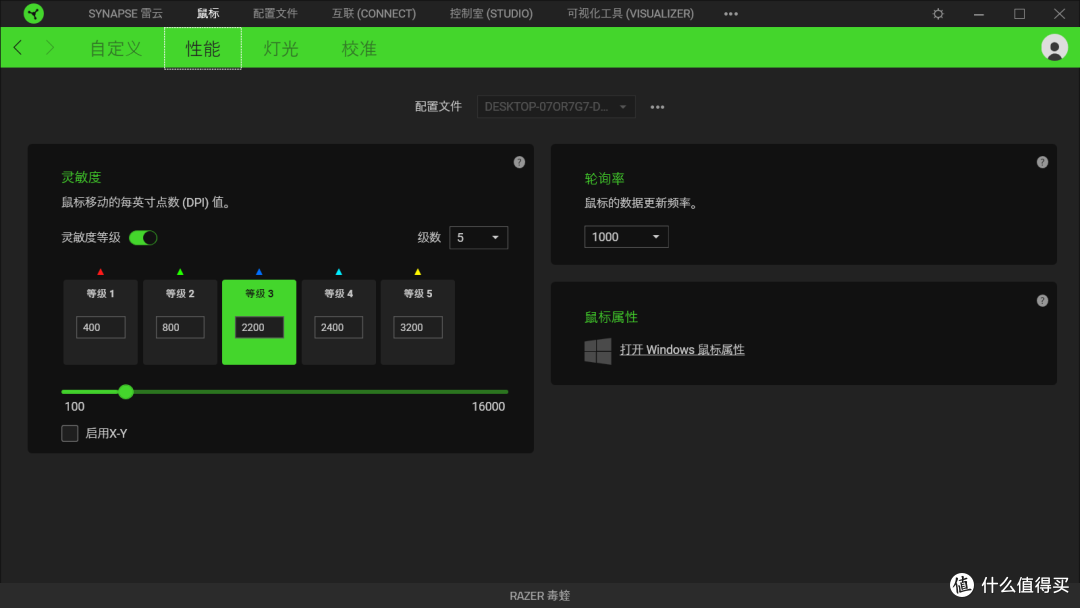
Task: Select the 等级 1 stage card
Action: click(101, 322)
